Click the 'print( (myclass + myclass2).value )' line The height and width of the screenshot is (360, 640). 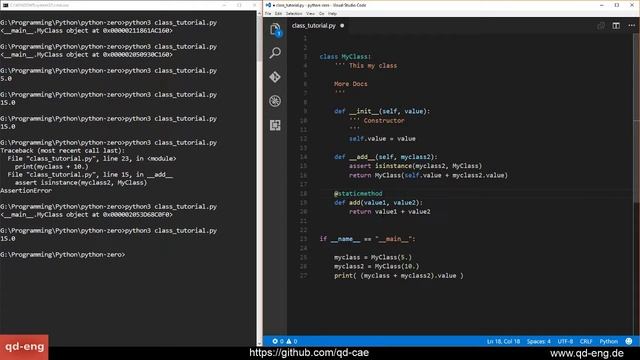pyautogui.click(x=399, y=276)
